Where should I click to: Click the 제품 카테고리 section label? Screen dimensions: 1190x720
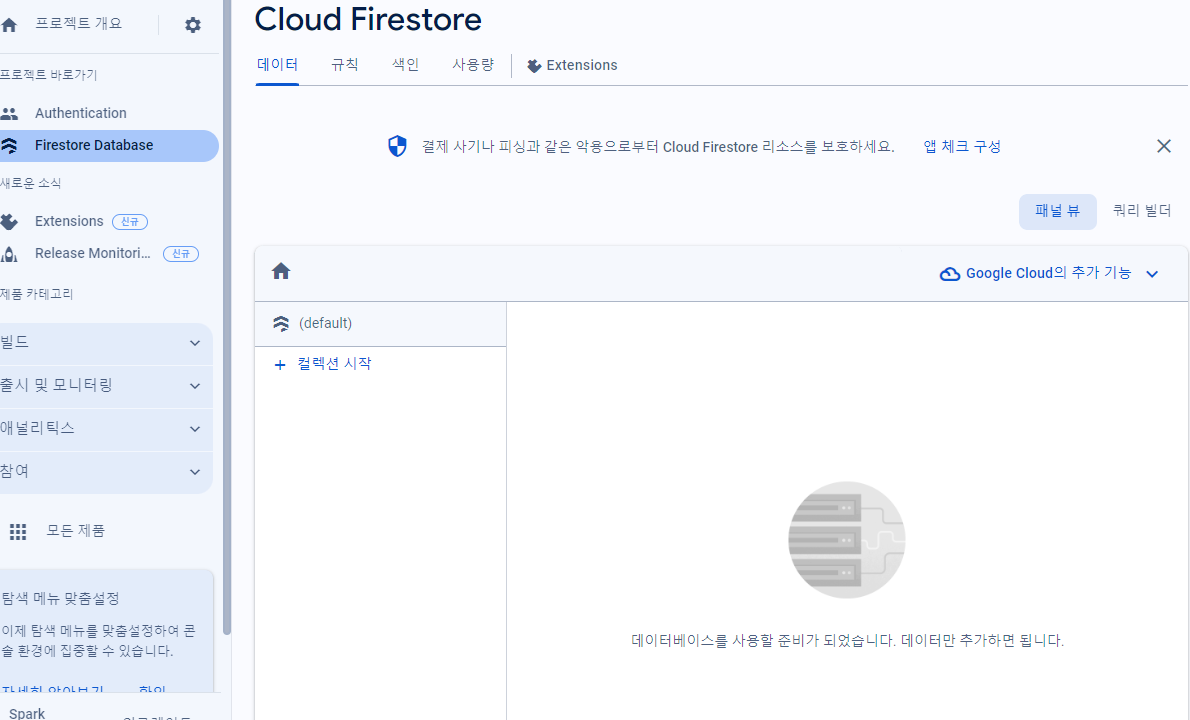click(36, 294)
